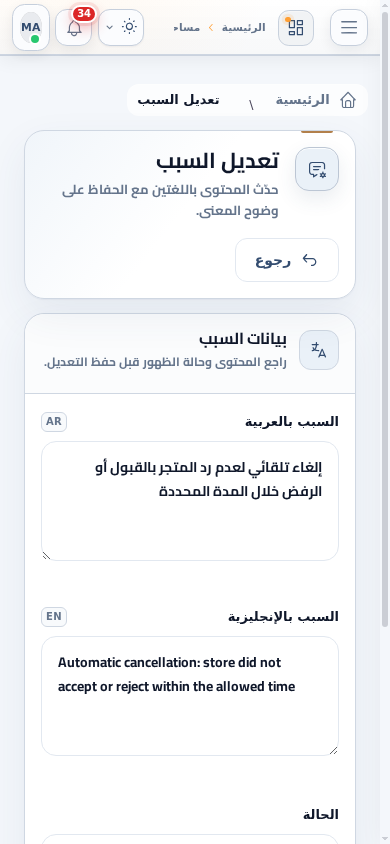The width and height of the screenshot is (390, 844).
Task: Click the page vertical scrollbar
Action: pos(385,318)
